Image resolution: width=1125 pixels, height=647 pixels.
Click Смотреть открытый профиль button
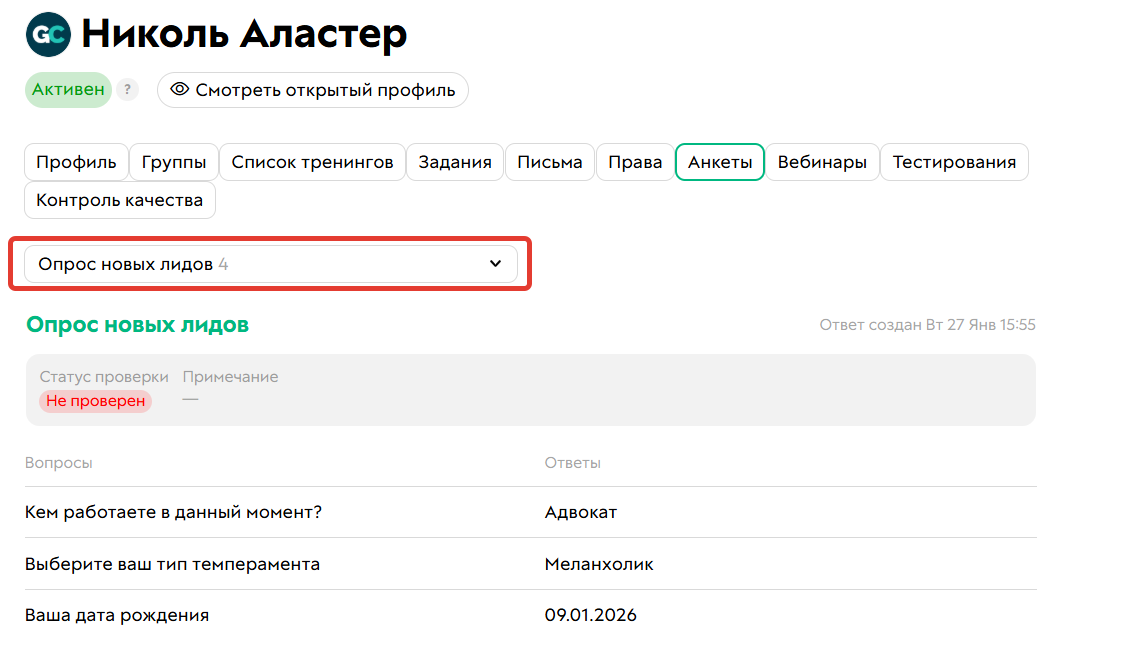tap(311, 90)
